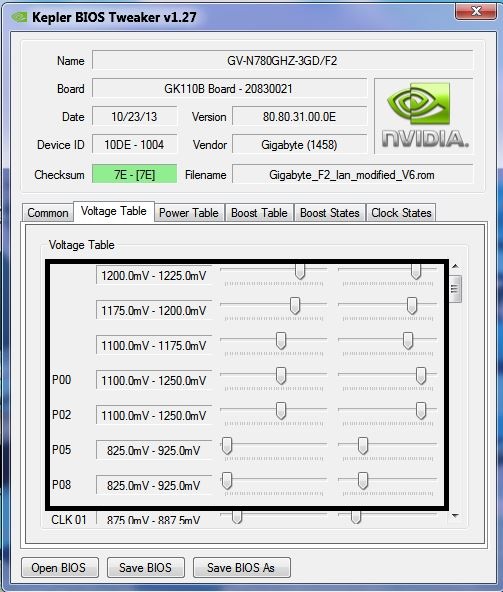
Task: Click the Open BIOS button
Action: (60, 567)
